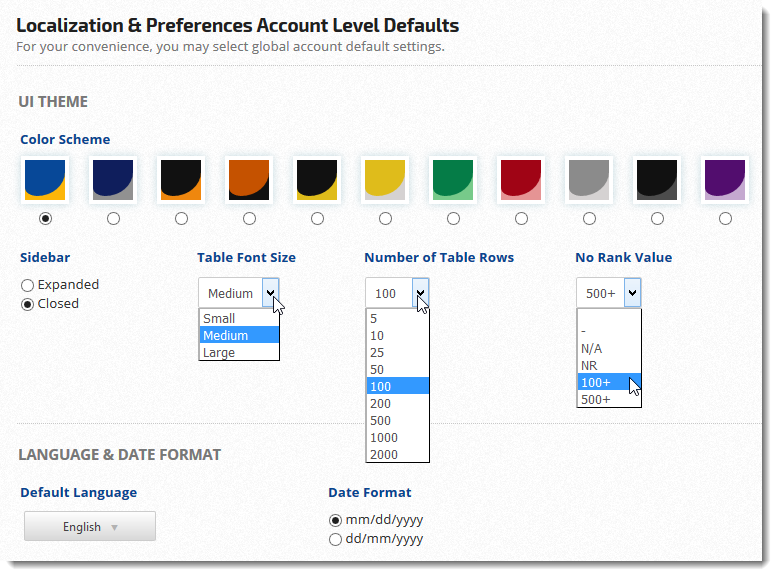The height and width of the screenshot is (576, 777).
Task: Select the blue and yellow color scheme swatch
Action: tap(45, 180)
